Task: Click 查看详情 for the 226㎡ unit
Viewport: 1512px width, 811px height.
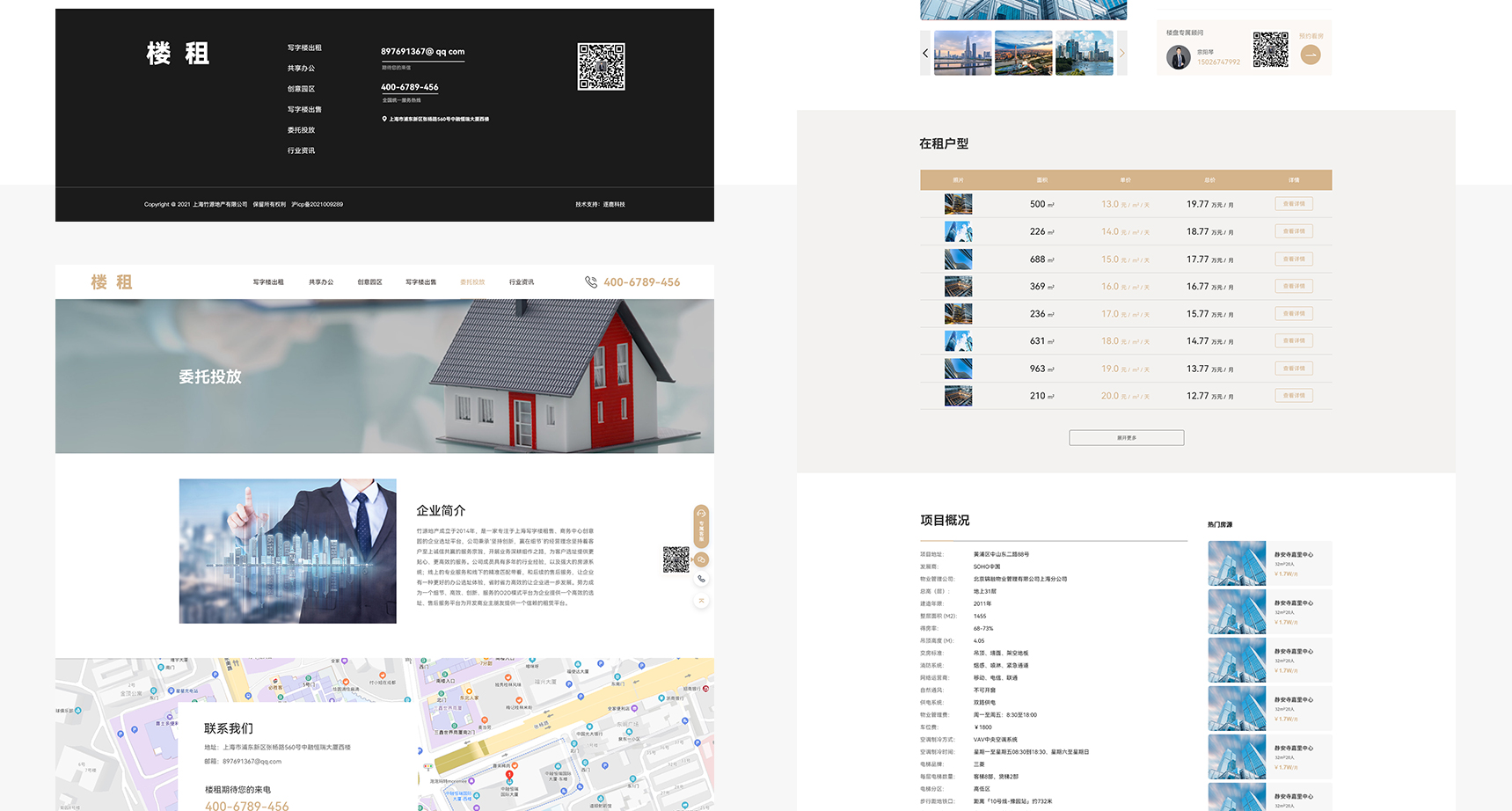Action: (1294, 231)
